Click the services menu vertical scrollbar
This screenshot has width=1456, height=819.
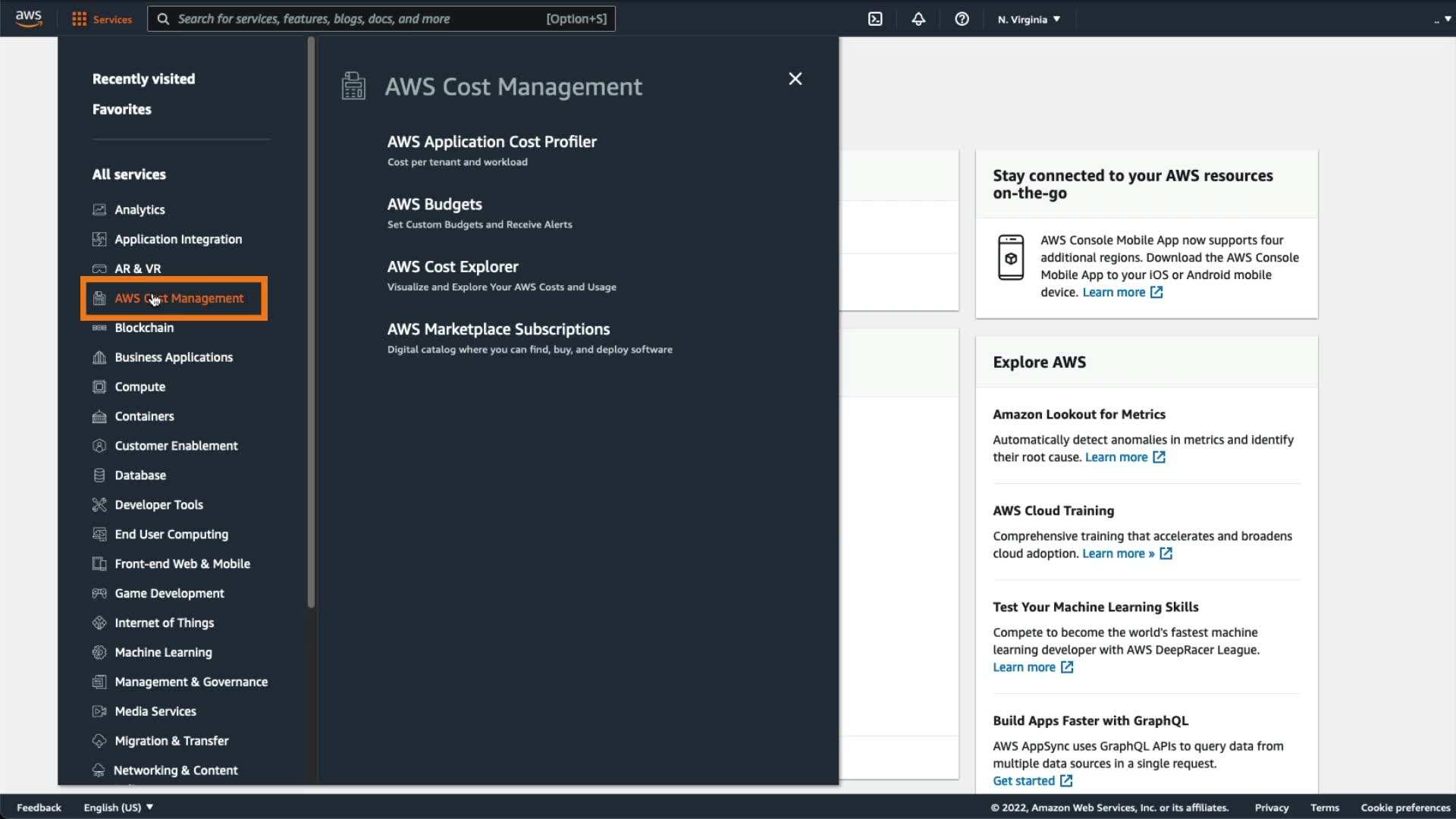coord(311,322)
